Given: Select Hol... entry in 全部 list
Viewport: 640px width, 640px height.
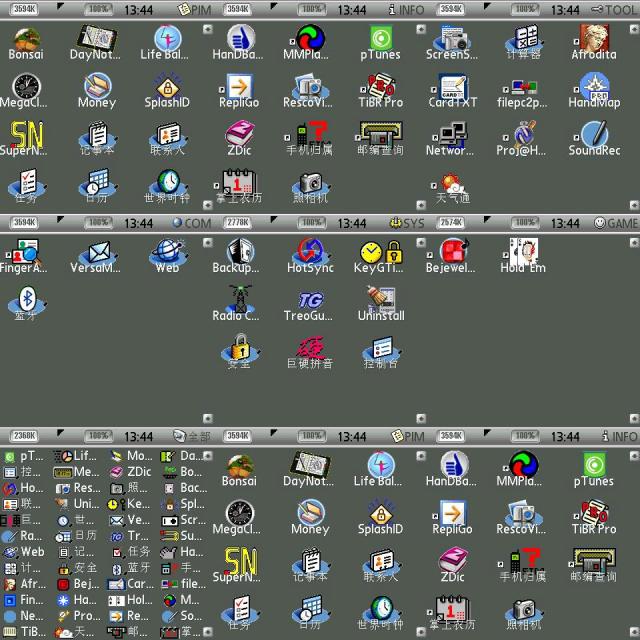Looking at the screenshot, I should [x=131, y=600].
